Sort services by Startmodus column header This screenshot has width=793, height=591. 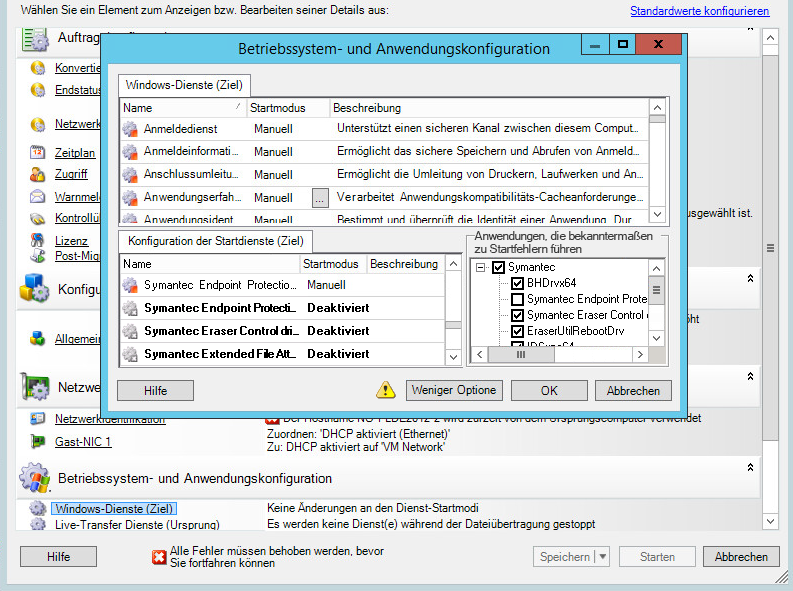point(275,107)
